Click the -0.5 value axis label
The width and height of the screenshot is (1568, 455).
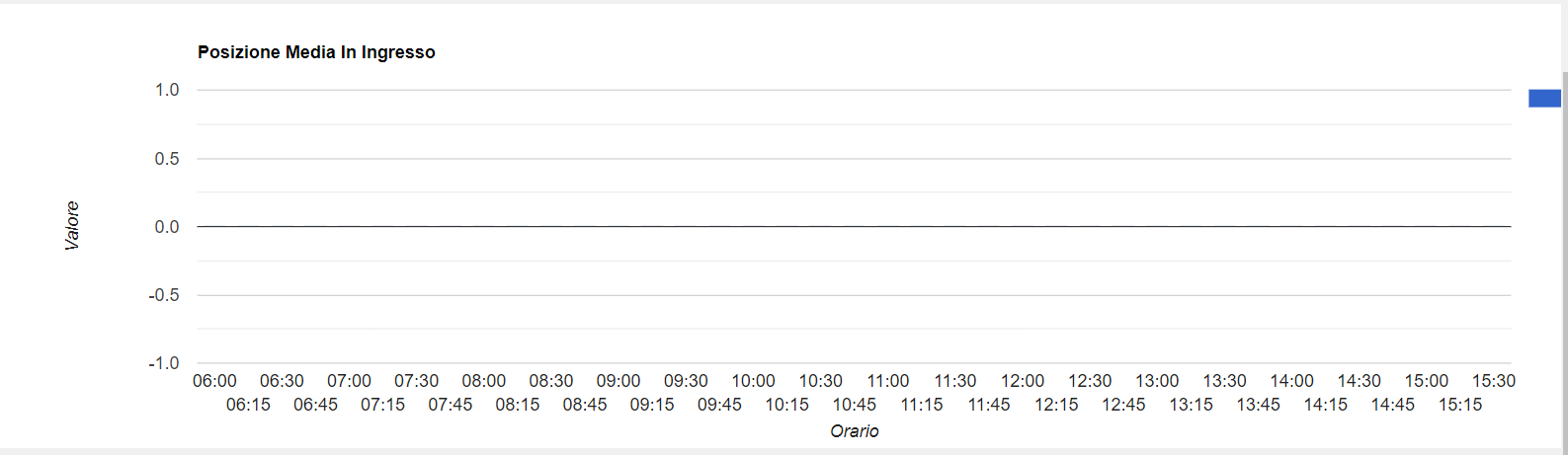(164, 295)
